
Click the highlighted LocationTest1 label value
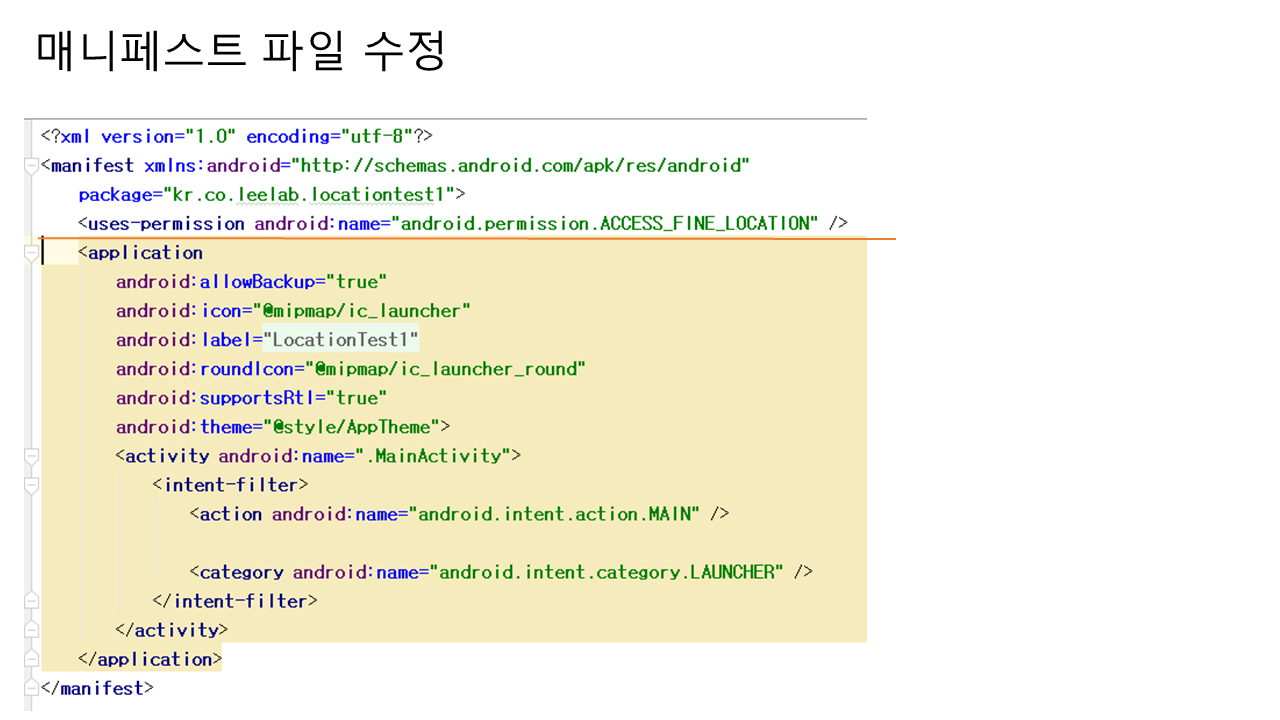coord(341,340)
